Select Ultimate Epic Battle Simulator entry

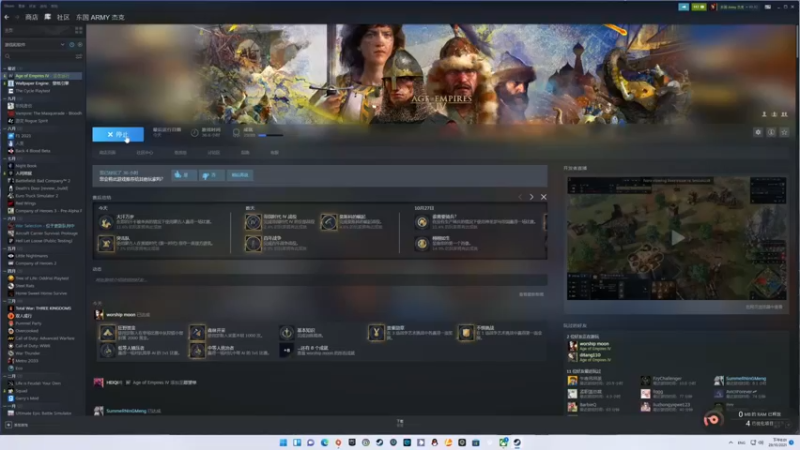[43, 413]
